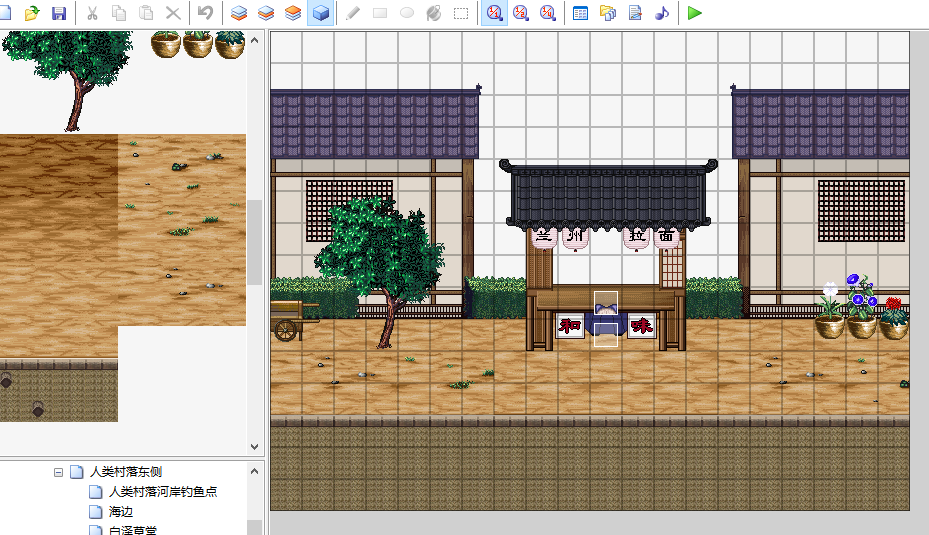Click the red flower pot on the map
Viewport: 929px width, 535px height.
click(x=894, y=318)
